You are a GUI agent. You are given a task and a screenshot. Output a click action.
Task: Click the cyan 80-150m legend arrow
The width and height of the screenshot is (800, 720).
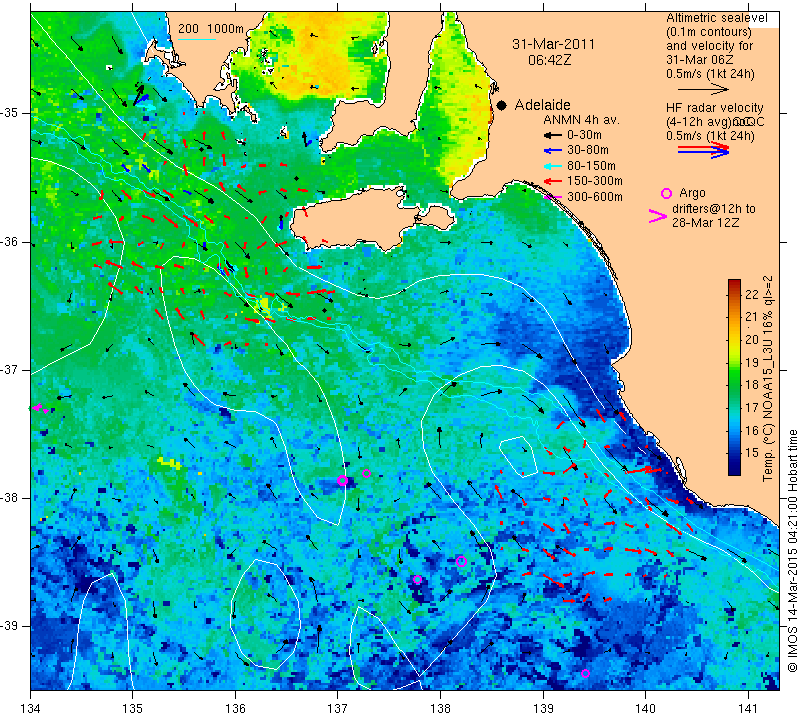click(x=552, y=166)
